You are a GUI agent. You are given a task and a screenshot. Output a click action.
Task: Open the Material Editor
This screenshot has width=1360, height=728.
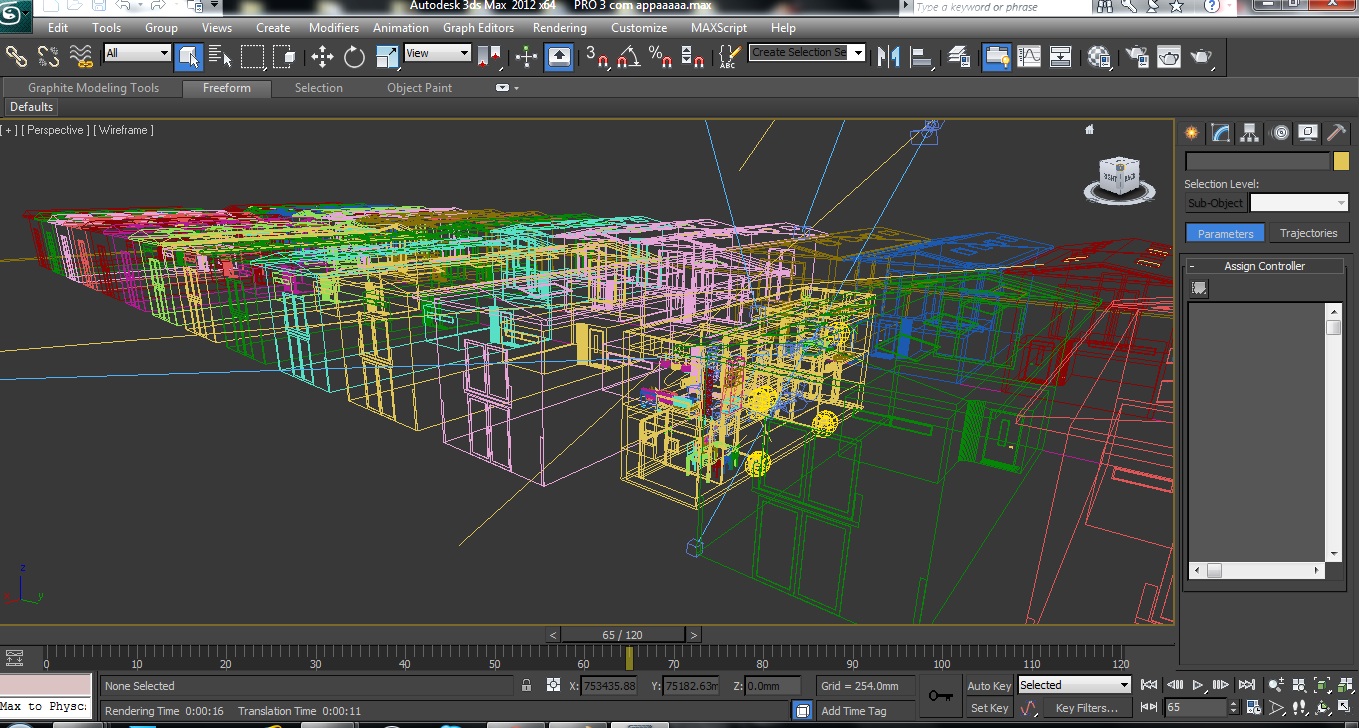coord(1098,57)
